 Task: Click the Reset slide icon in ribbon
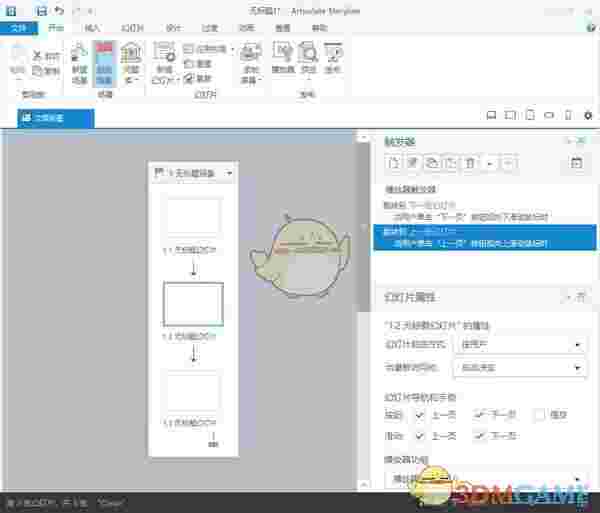pos(189,64)
